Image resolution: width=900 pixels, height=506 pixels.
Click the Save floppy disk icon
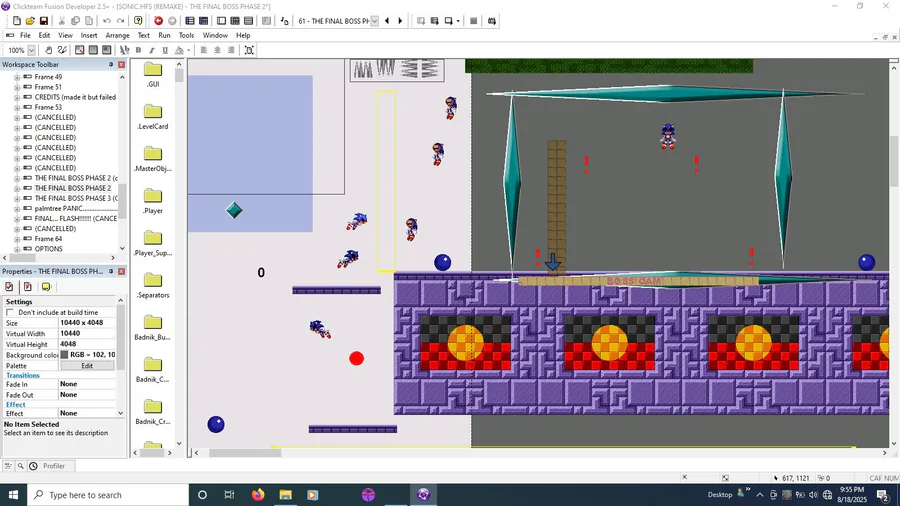(x=44, y=21)
